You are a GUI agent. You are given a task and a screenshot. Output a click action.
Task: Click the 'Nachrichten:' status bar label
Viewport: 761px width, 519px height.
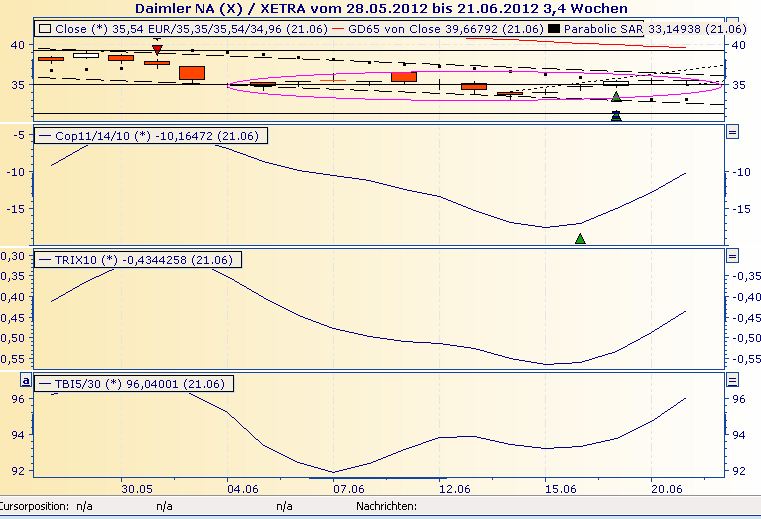[386, 506]
